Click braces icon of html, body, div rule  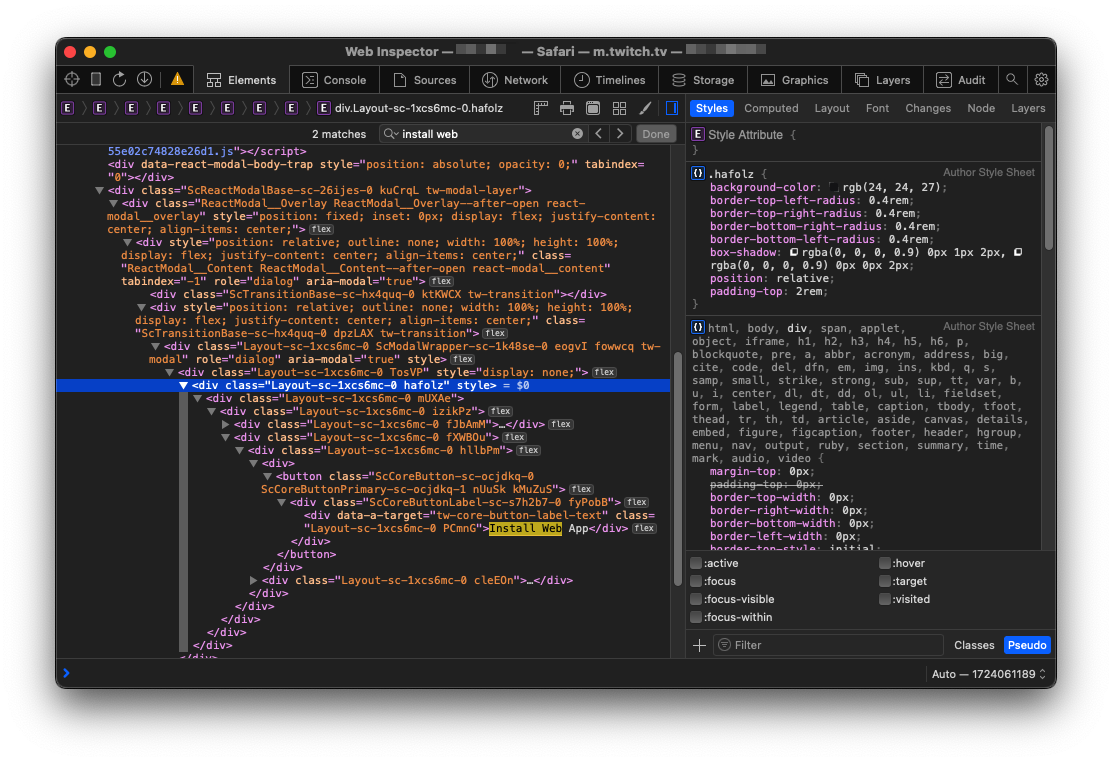click(x=698, y=327)
